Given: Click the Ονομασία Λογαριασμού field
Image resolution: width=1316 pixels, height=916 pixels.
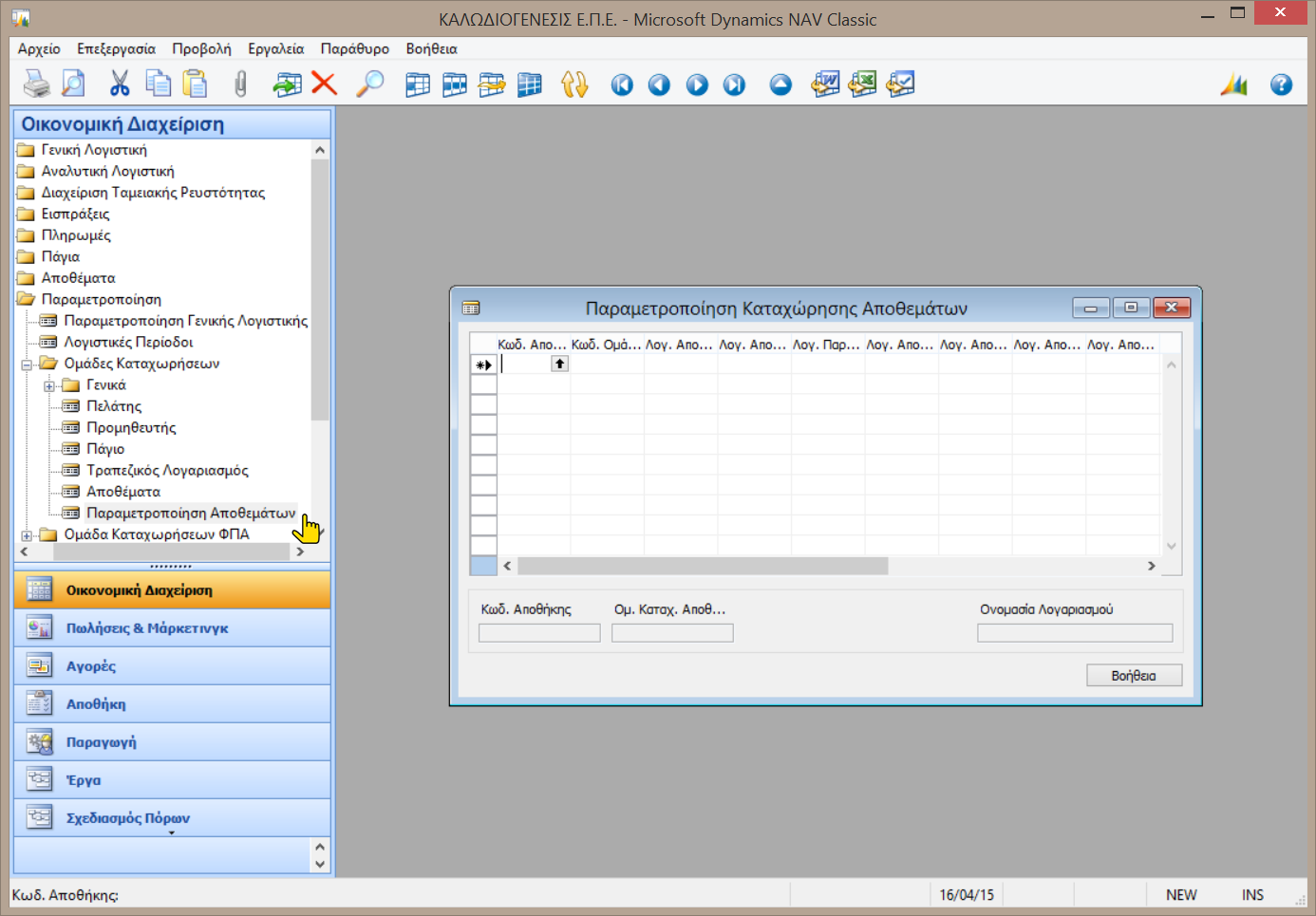Looking at the screenshot, I should tap(1075, 633).
